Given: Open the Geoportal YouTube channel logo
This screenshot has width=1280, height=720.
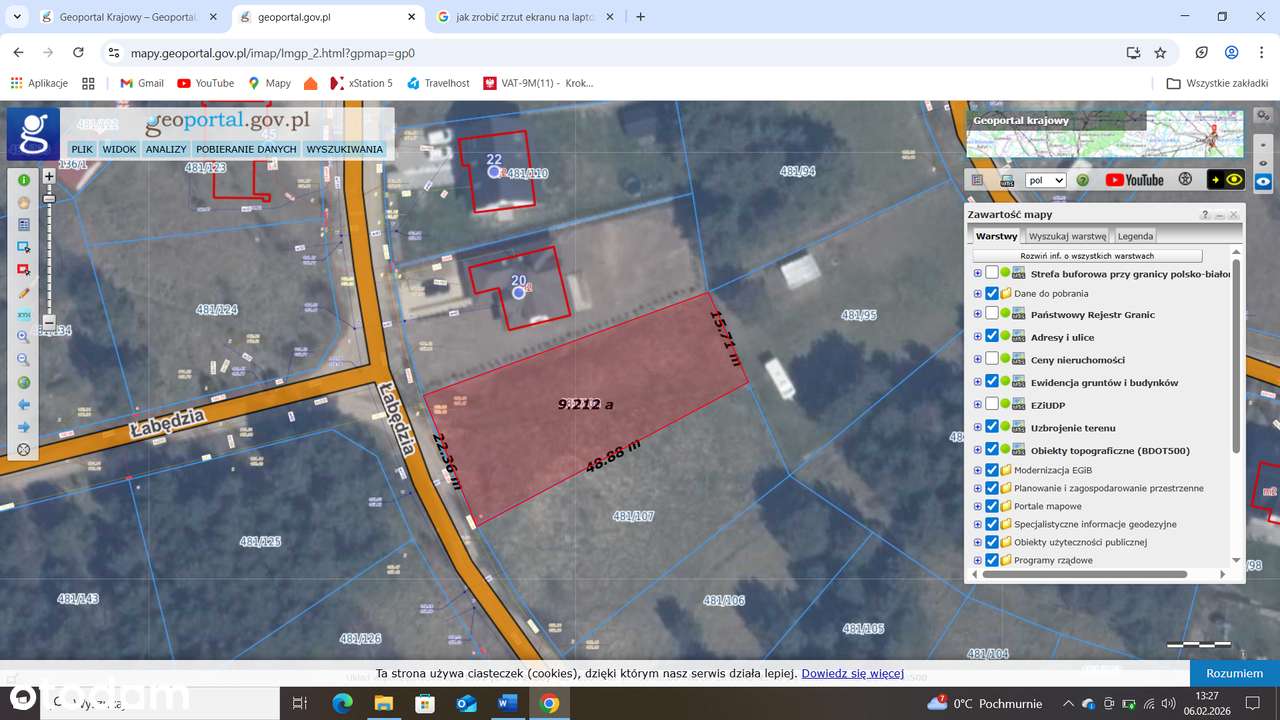Looking at the screenshot, I should click(x=1135, y=180).
